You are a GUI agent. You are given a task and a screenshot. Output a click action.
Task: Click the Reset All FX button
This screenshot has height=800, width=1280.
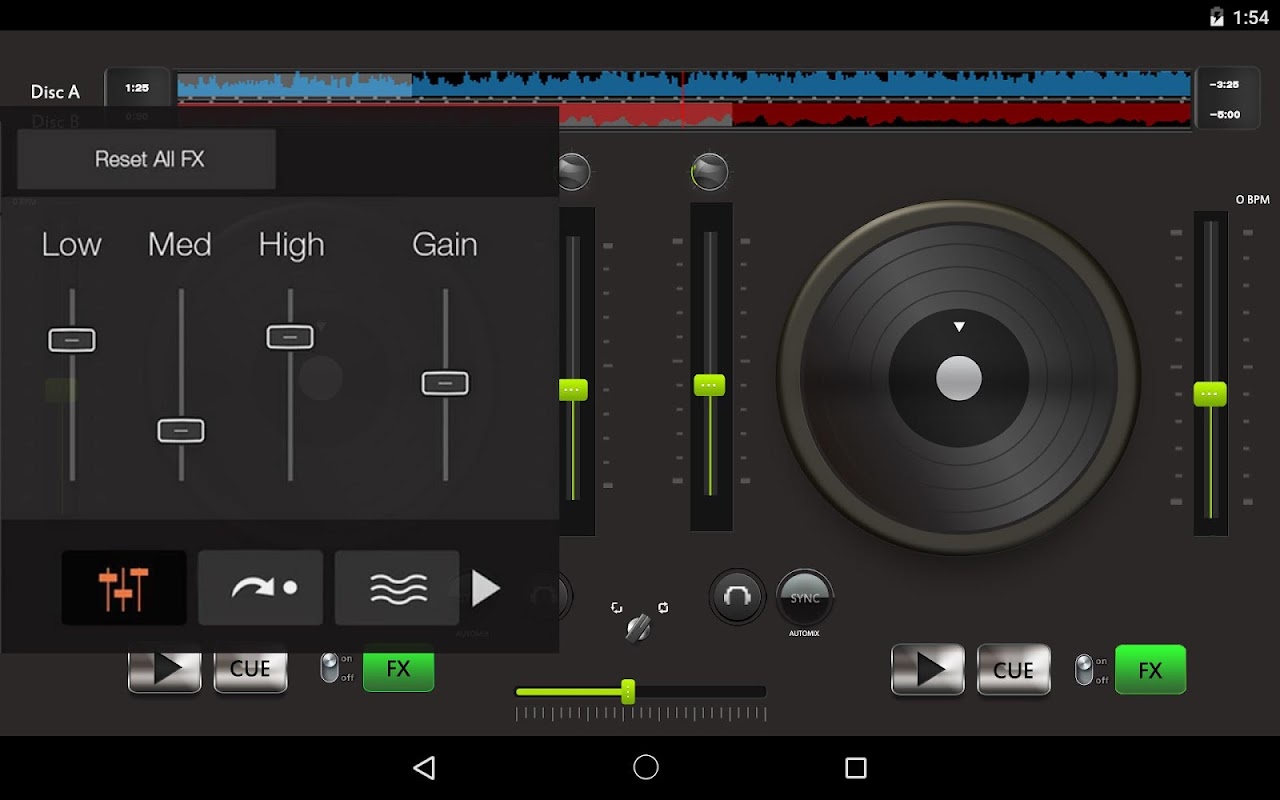point(146,159)
